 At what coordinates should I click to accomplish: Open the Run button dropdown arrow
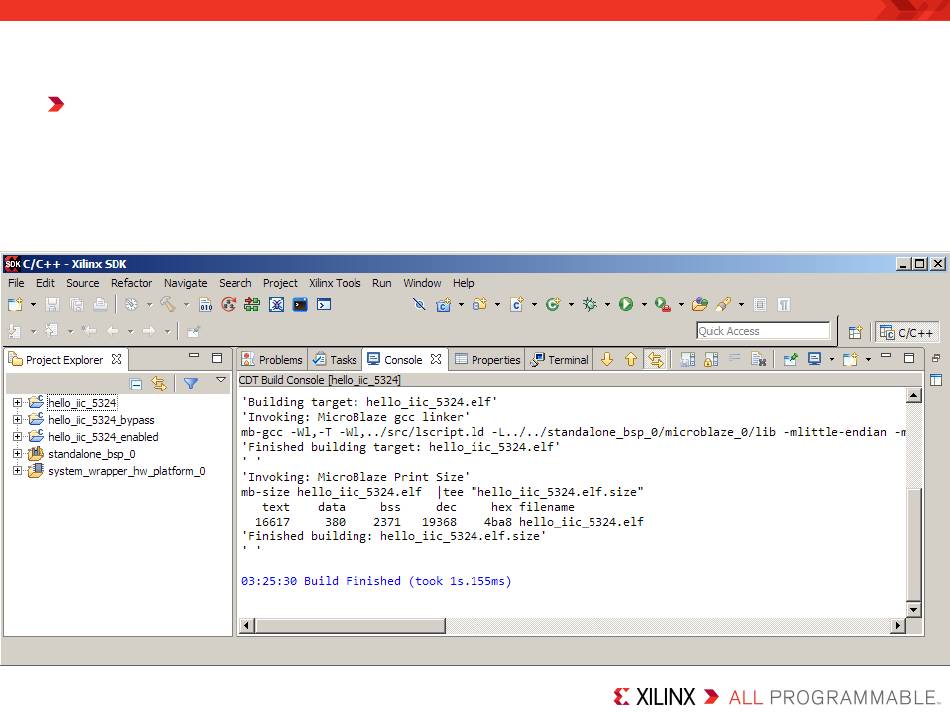644,304
